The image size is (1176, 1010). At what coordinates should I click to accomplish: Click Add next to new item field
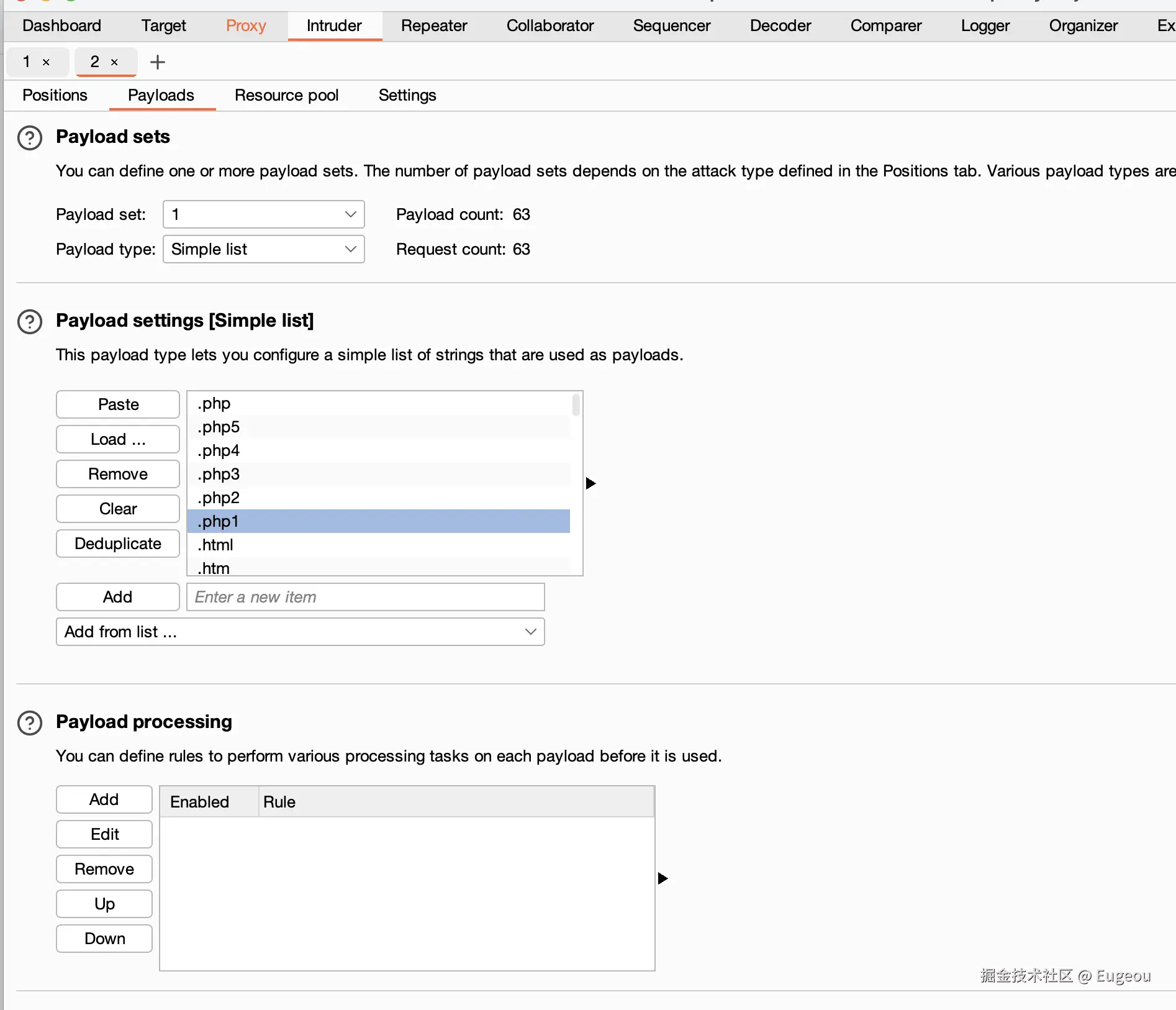[118, 597]
